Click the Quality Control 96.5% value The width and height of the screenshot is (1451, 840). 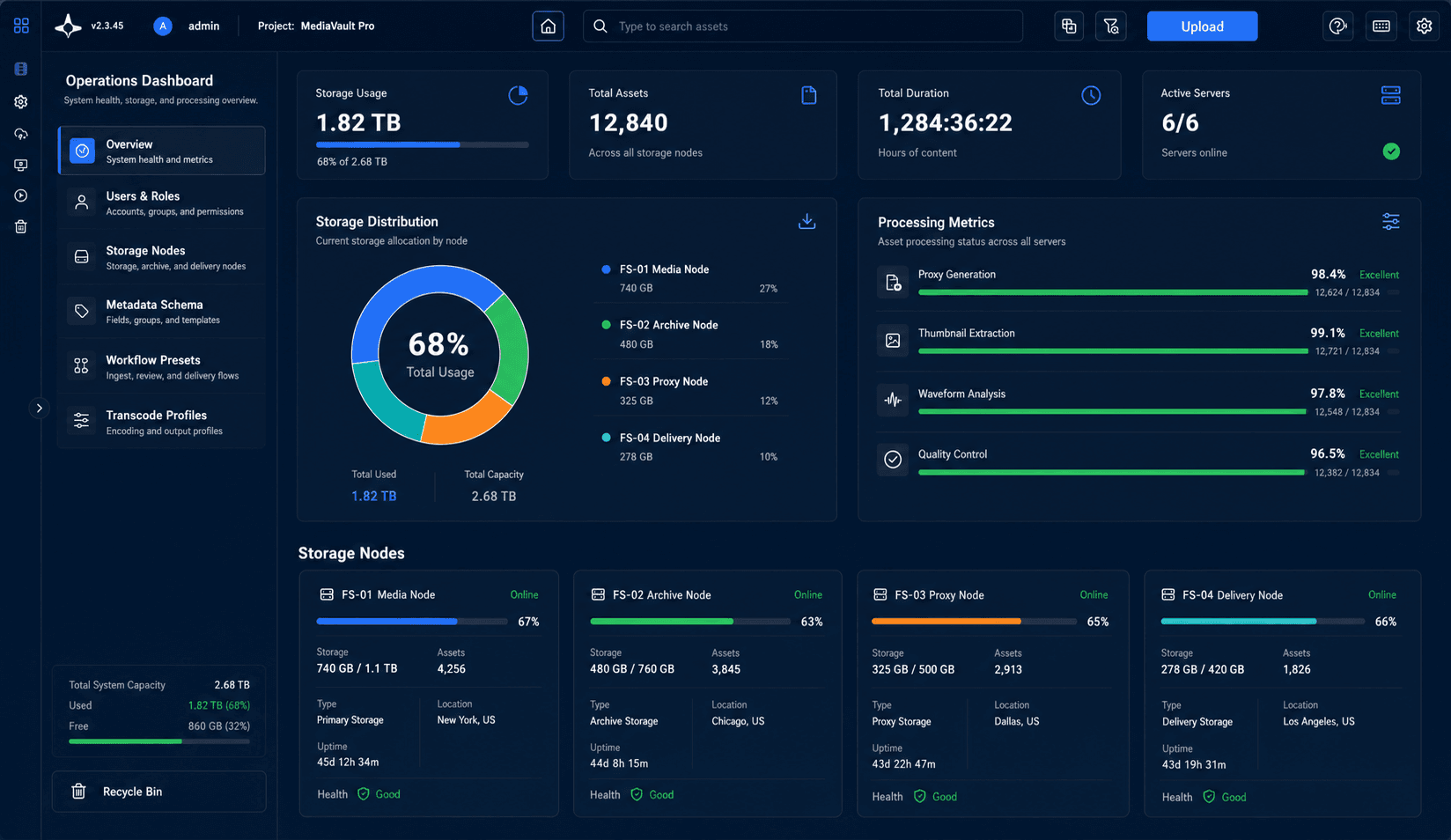pos(1328,453)
